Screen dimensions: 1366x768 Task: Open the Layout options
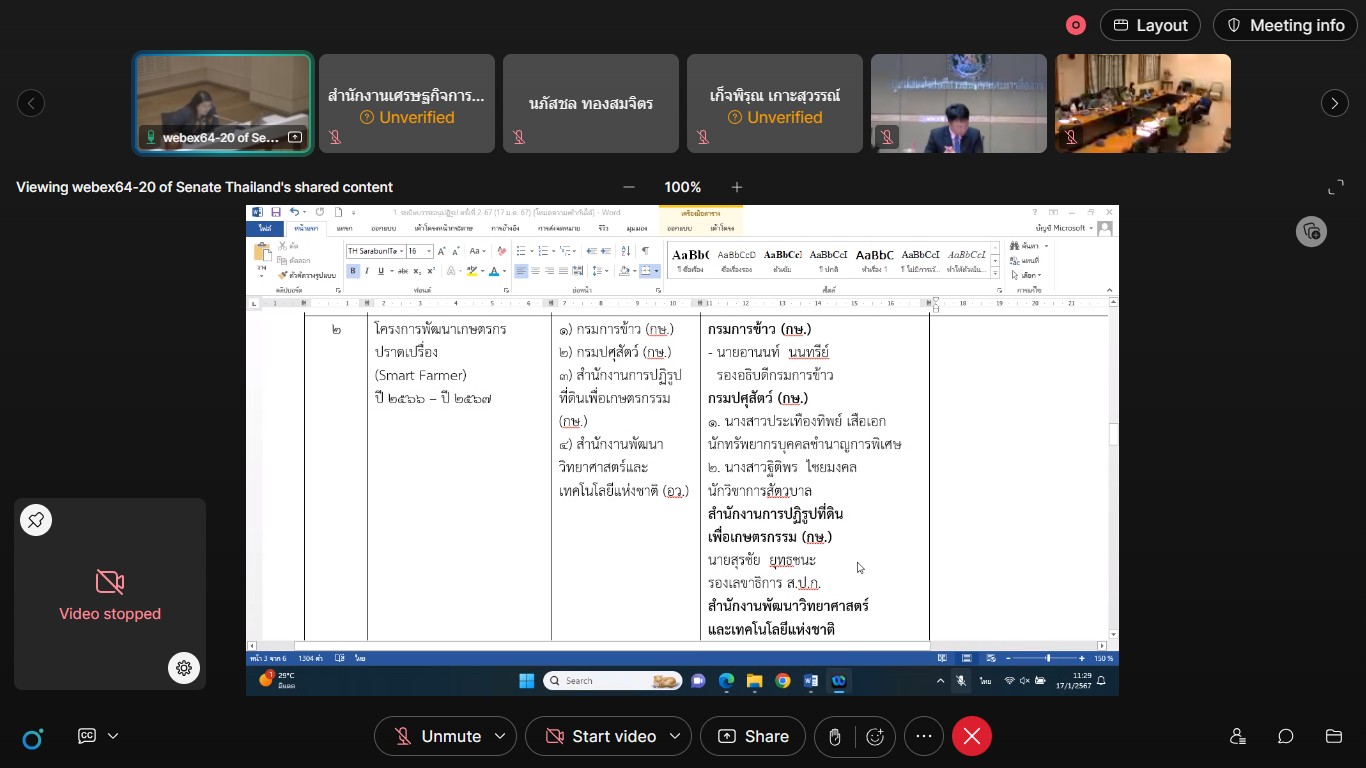[x=1149, y=25]
